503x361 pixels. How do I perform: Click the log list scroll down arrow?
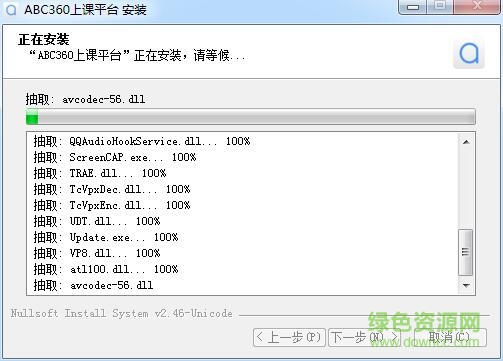pyautogui.click(x=466, y=285)
